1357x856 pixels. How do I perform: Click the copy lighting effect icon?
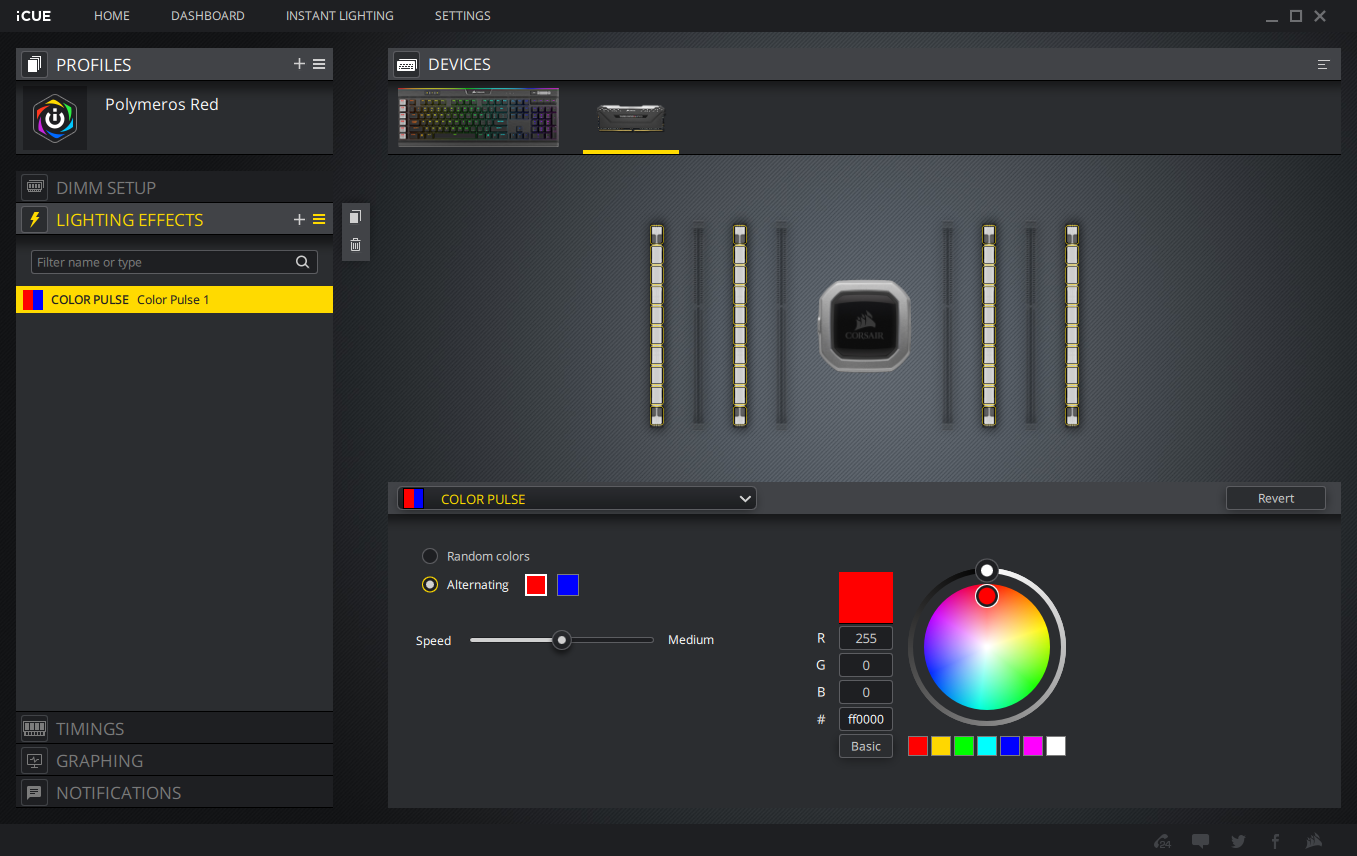click(355, 217)
